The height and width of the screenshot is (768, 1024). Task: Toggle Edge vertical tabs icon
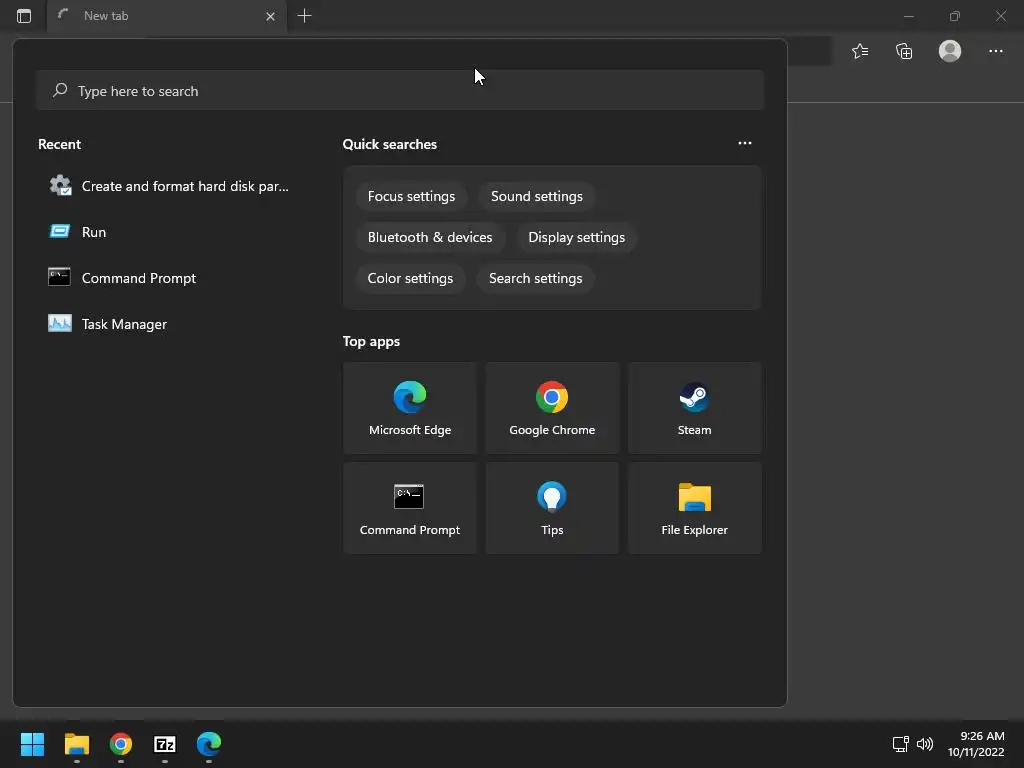click(x=24, y=16)
